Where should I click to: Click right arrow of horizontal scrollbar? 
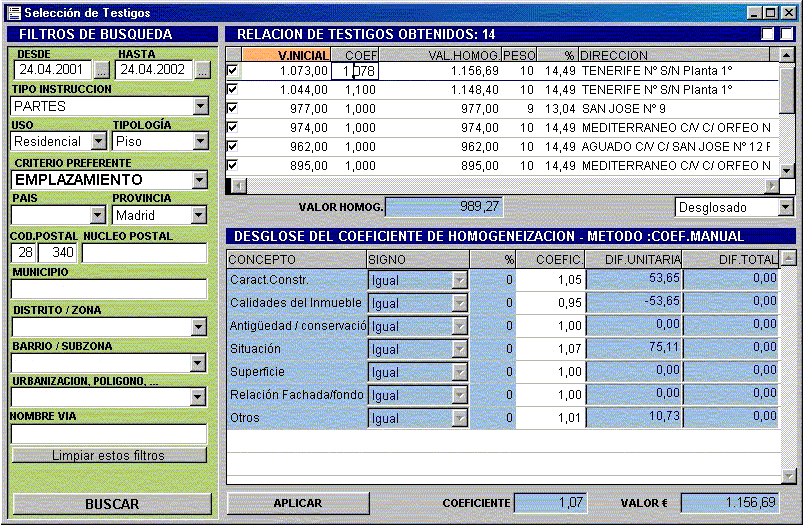772,185
